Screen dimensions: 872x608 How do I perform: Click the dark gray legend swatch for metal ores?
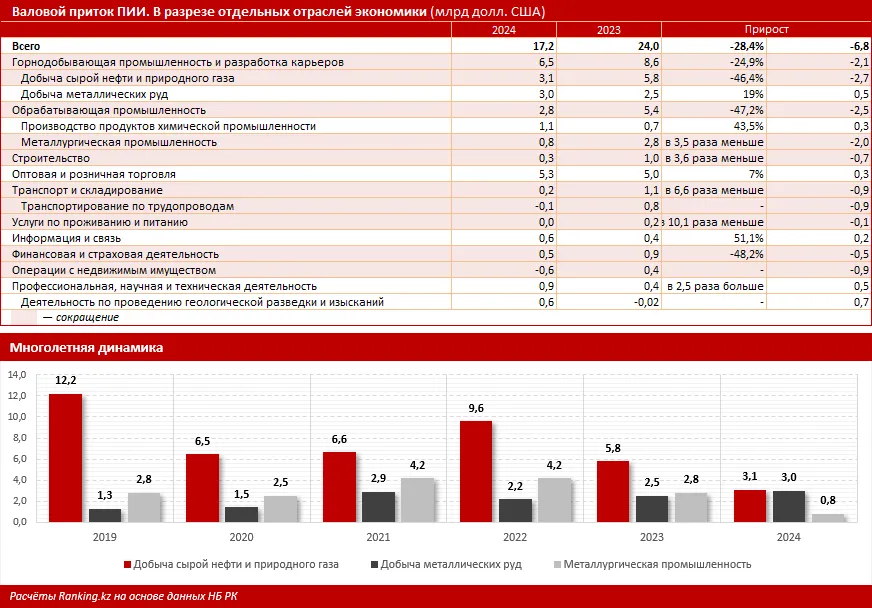pyautogui.click(x=373, y=564)
